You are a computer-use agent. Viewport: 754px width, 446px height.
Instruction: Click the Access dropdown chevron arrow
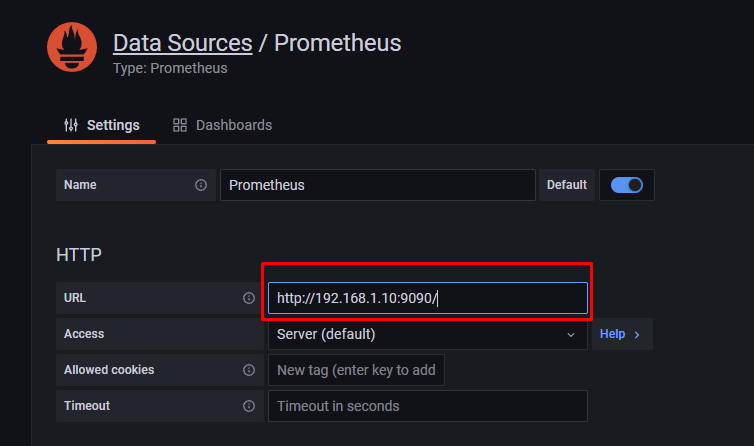click(571, 334)
